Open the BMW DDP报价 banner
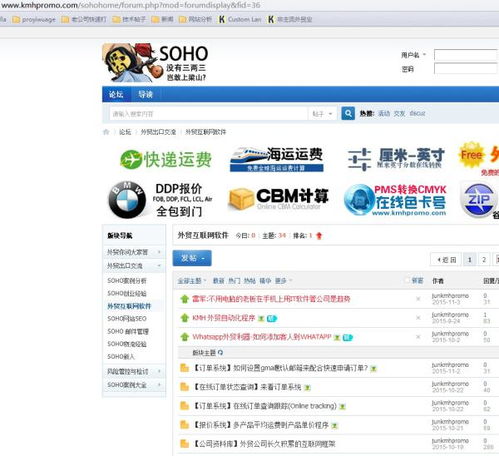The height and width of the screenshot is (456, 499). (160, 199)
